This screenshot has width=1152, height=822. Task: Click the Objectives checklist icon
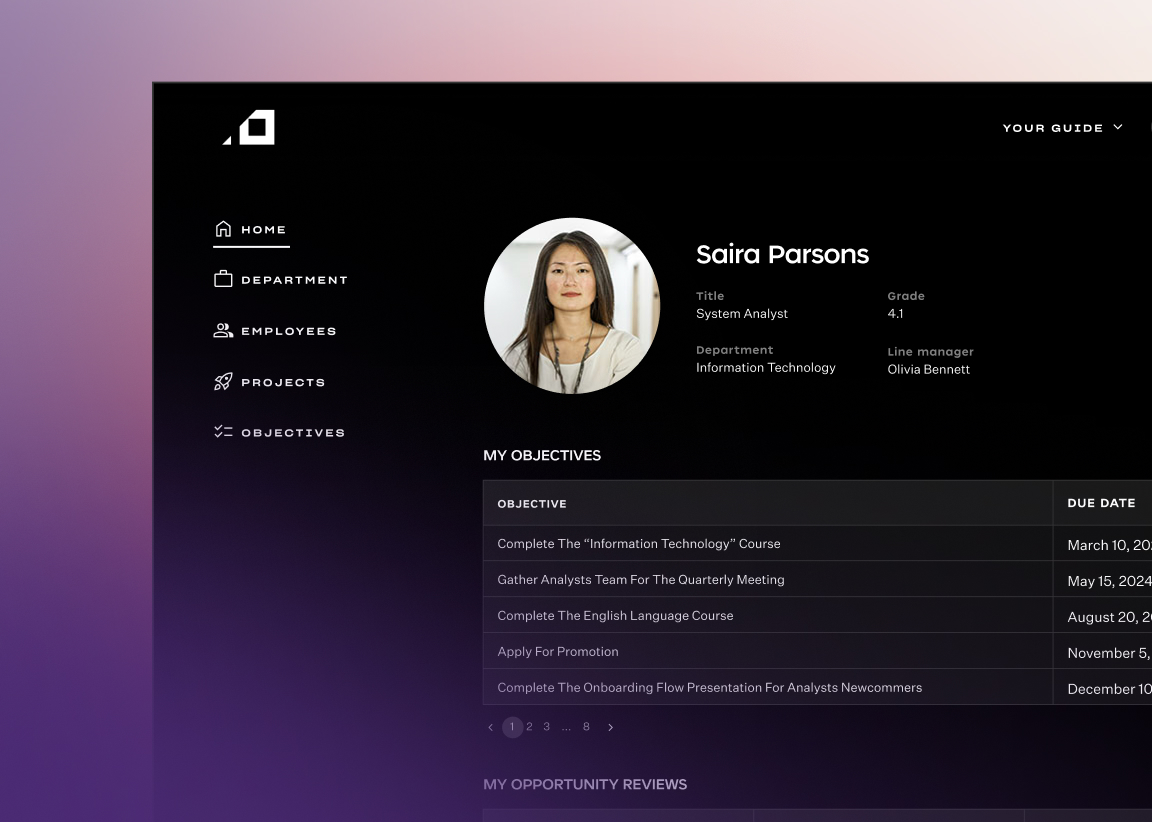[x=223, y=432]
